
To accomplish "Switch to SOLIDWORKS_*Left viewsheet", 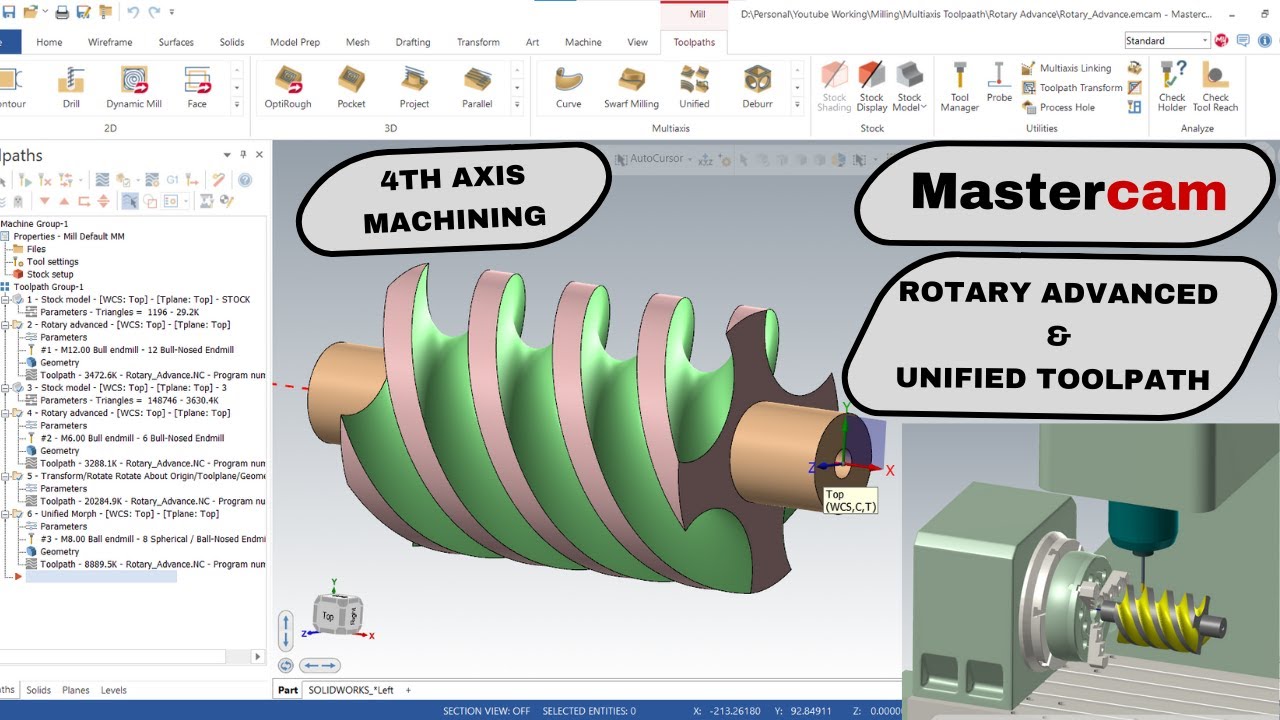I will click(x=351, y=690).
